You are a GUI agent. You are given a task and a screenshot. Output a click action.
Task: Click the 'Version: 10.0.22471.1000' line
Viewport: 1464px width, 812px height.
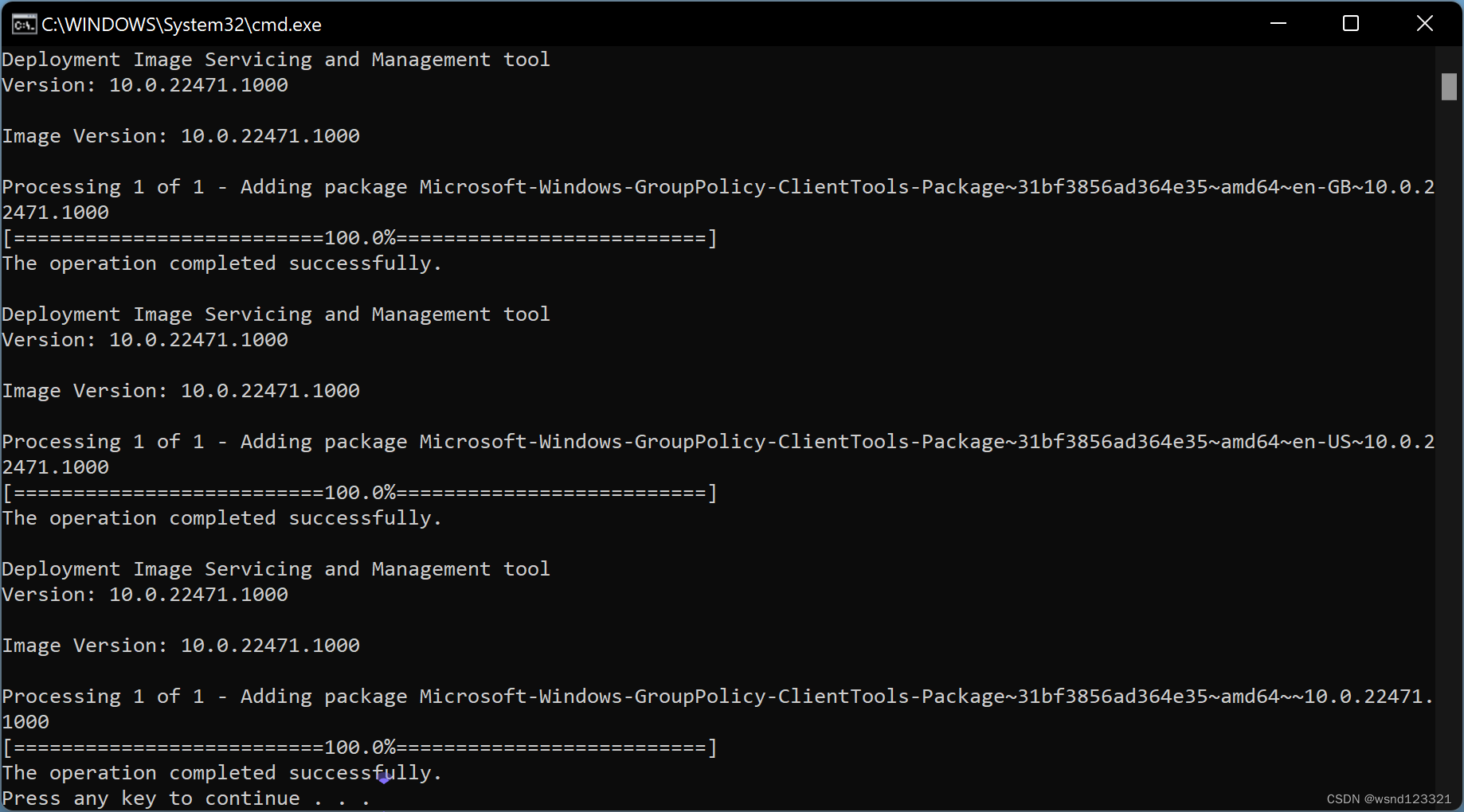(146, 84)
